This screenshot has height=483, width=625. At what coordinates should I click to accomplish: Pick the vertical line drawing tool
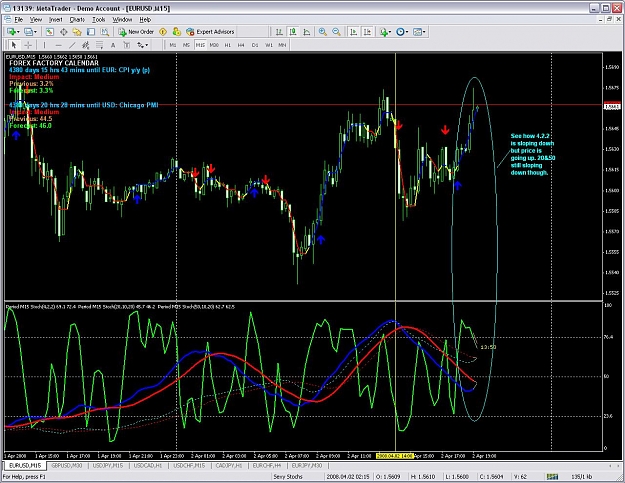44,45
